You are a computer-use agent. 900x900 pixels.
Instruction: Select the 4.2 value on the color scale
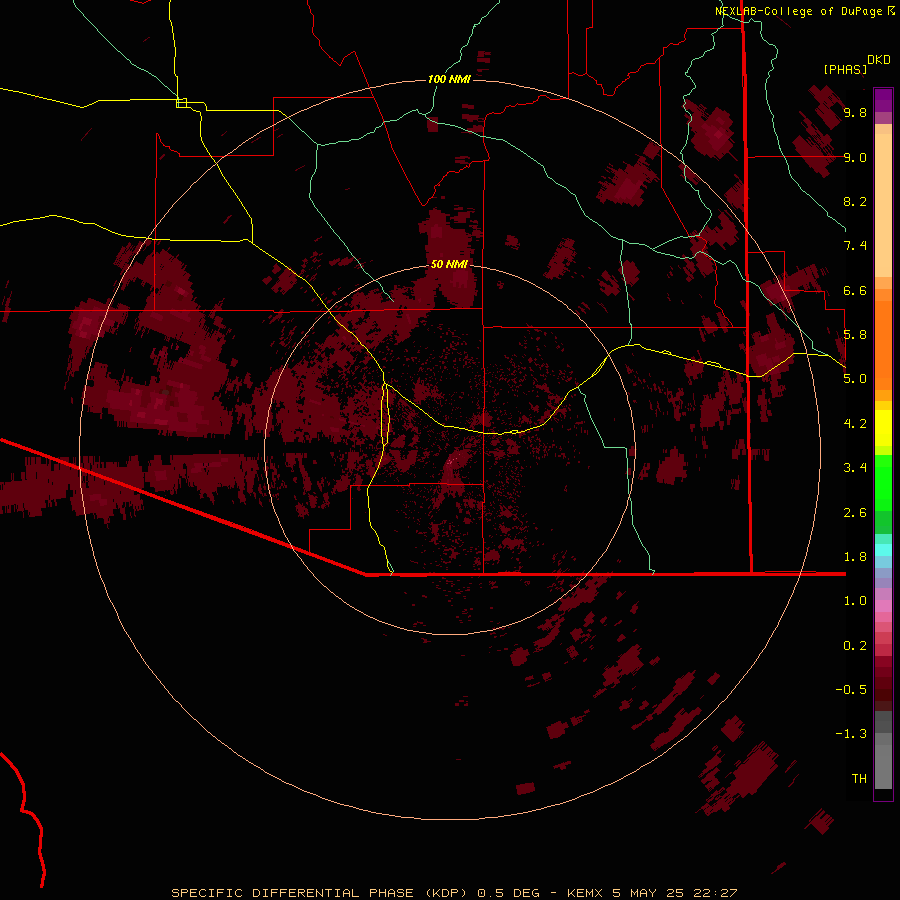point(855,424)
